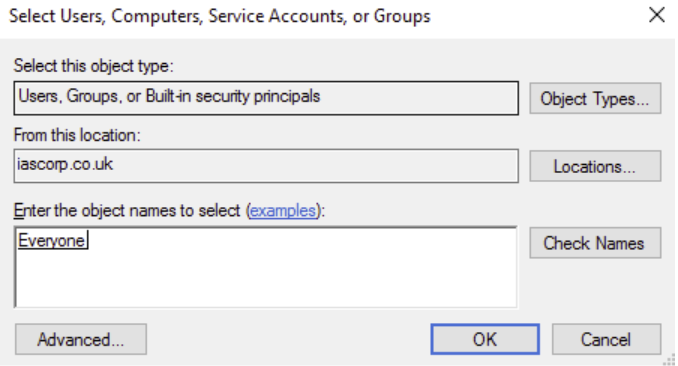Grab the resize grip at dialog corner
Image resolution: width=678 pixels, height=366 pixels.
tap(669, 360)
